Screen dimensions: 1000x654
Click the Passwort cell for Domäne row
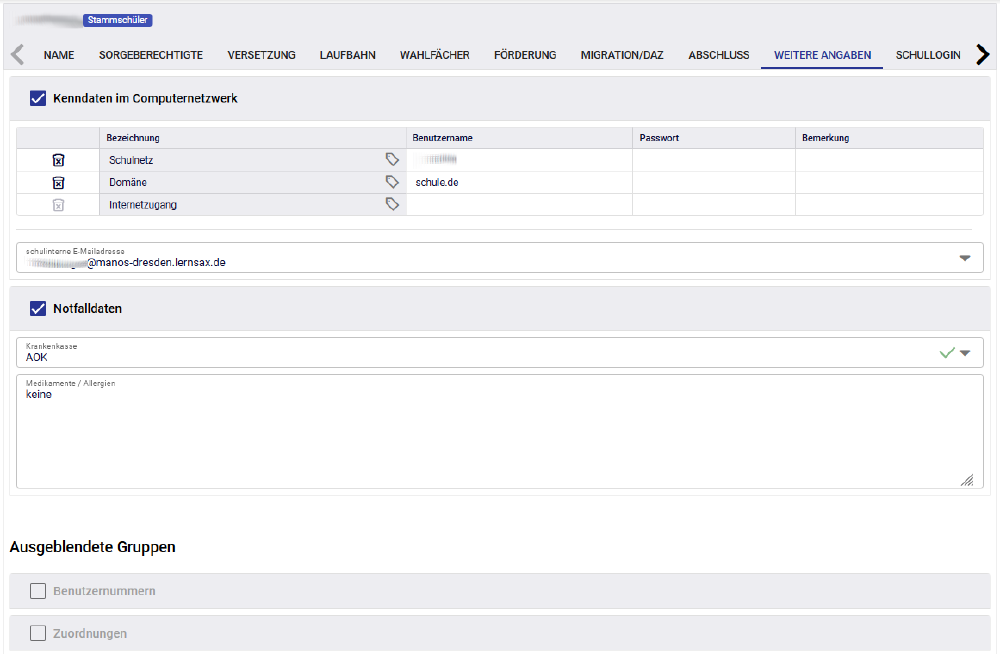[x=713, y=183]
